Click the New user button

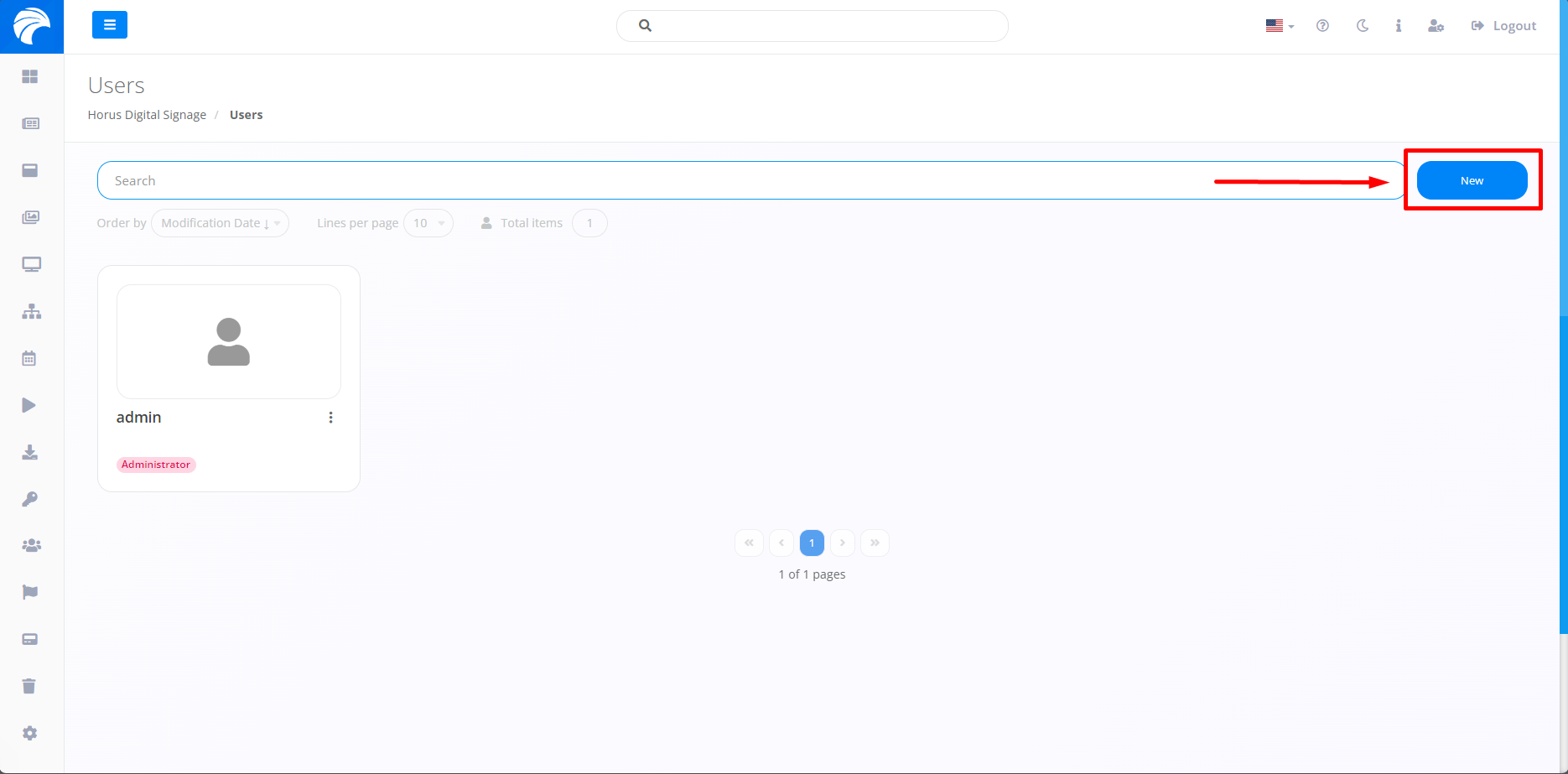[x=1471, y=180]
